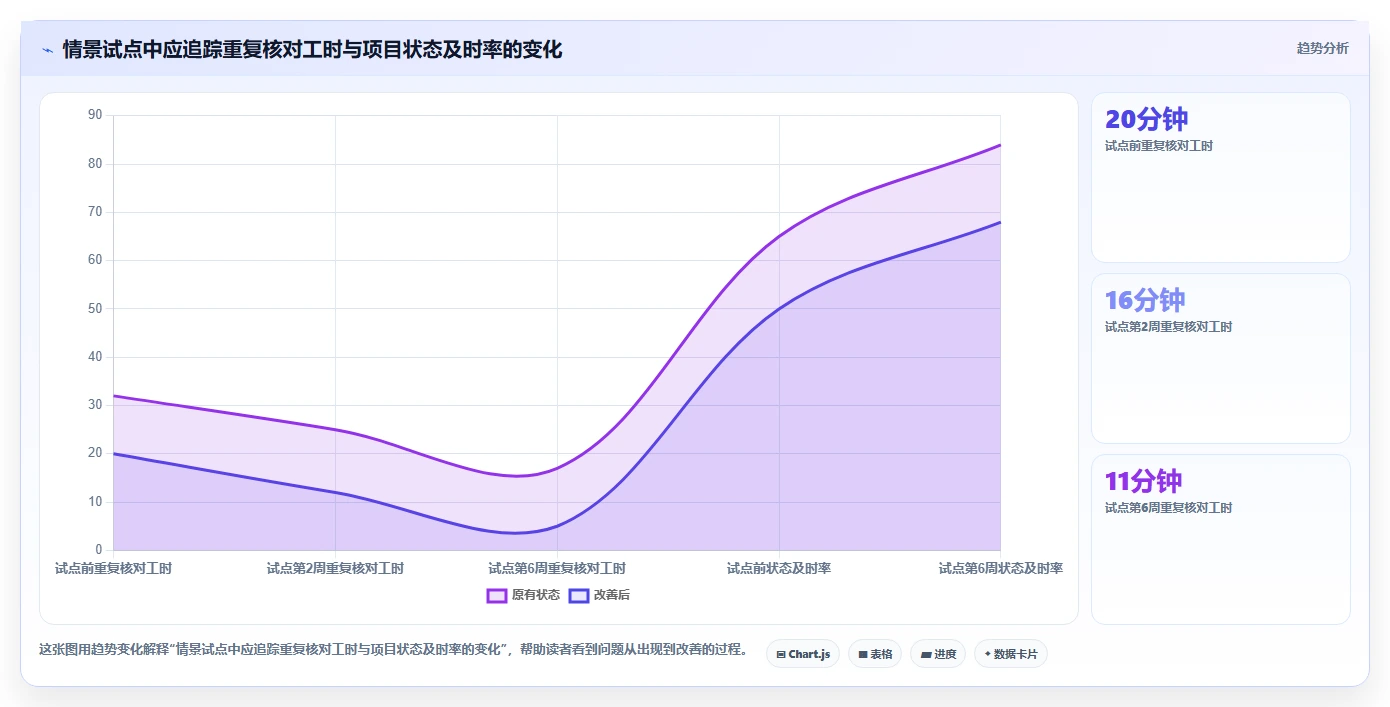Screen dimensions: 1390x707
Task: Select the 进度 tag
Action: click(938, 654)
